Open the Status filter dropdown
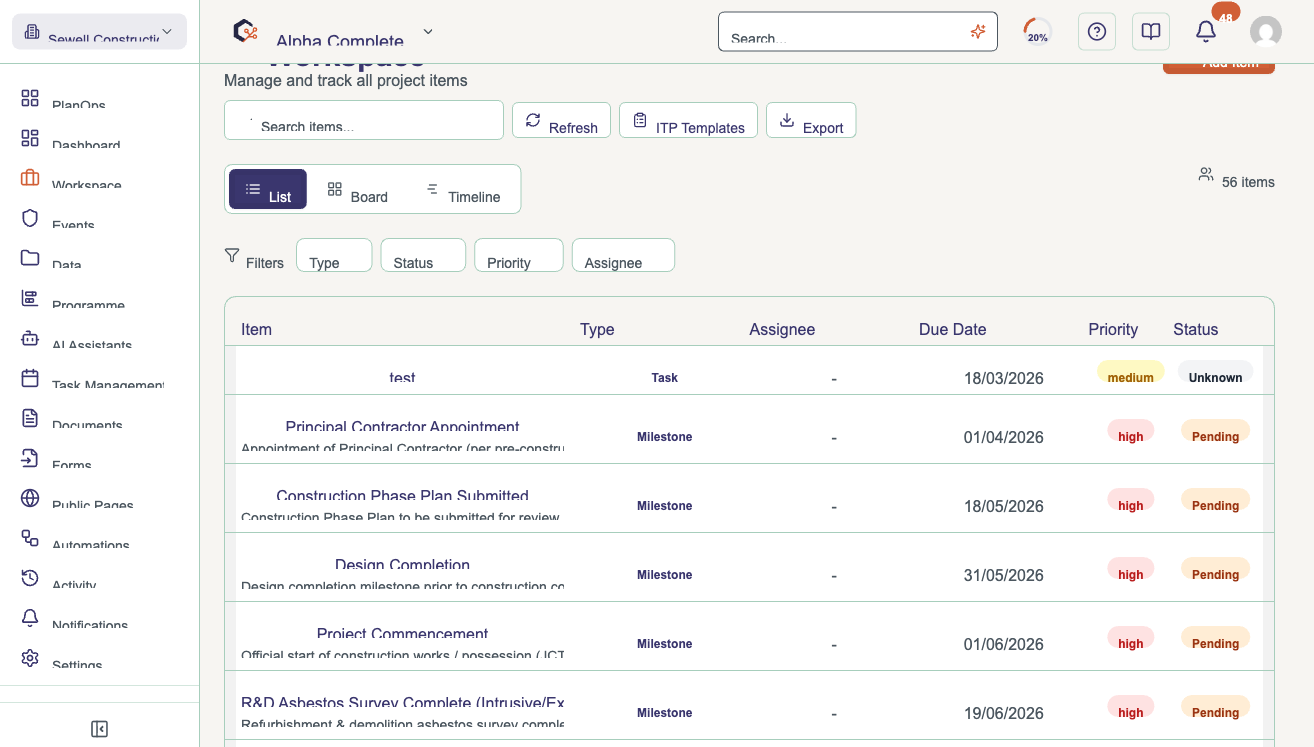Viewport: 1314px width, 747px height. 423,255
